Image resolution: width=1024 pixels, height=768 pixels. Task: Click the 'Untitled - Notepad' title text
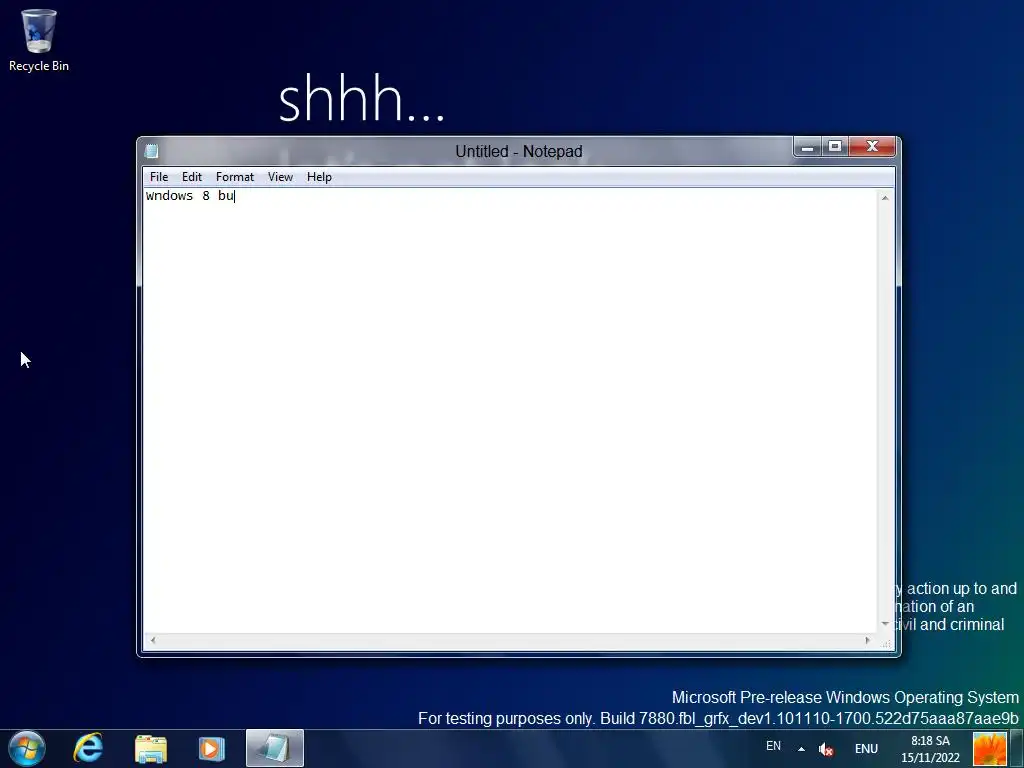click(519, 152)
